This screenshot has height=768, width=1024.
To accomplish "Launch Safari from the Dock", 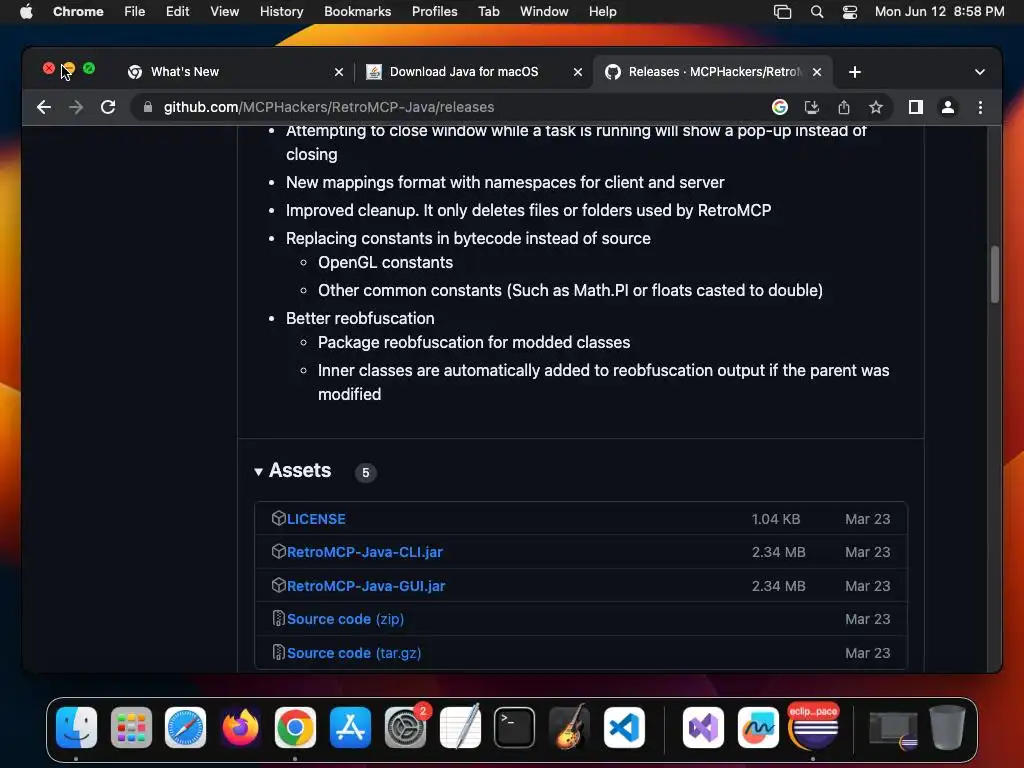I will tap(185, 728).
